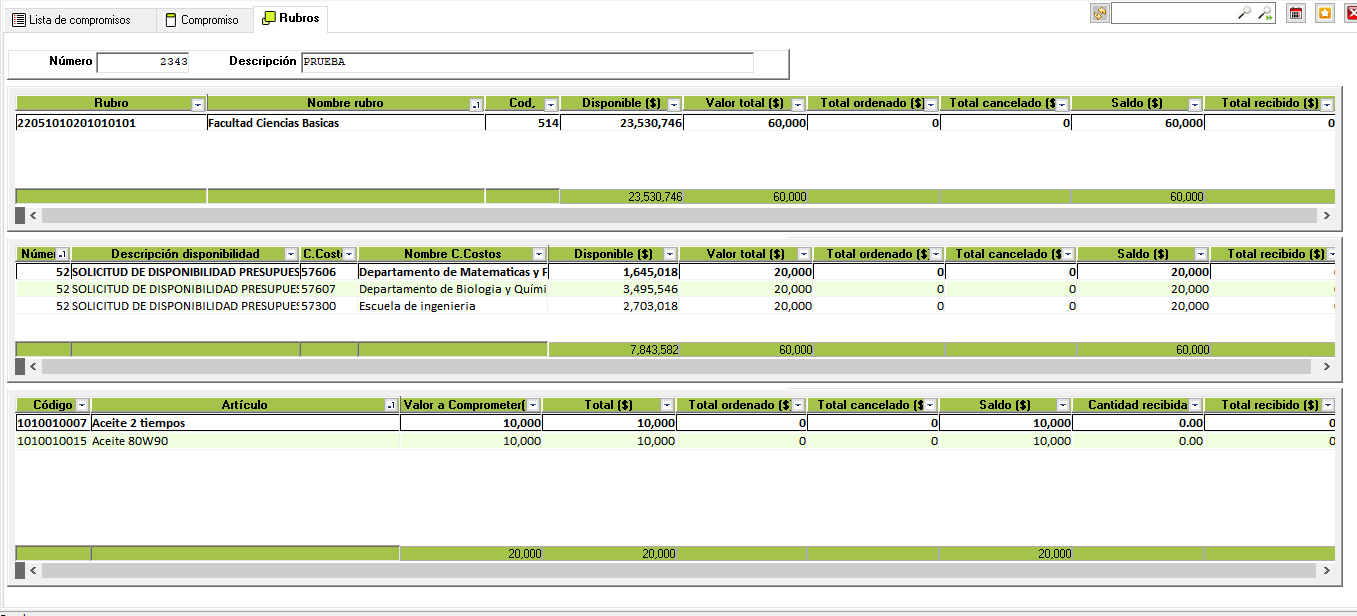1357x616 pixels.
Task: Click the Número field showing 2343
Action: coord(143,62)
